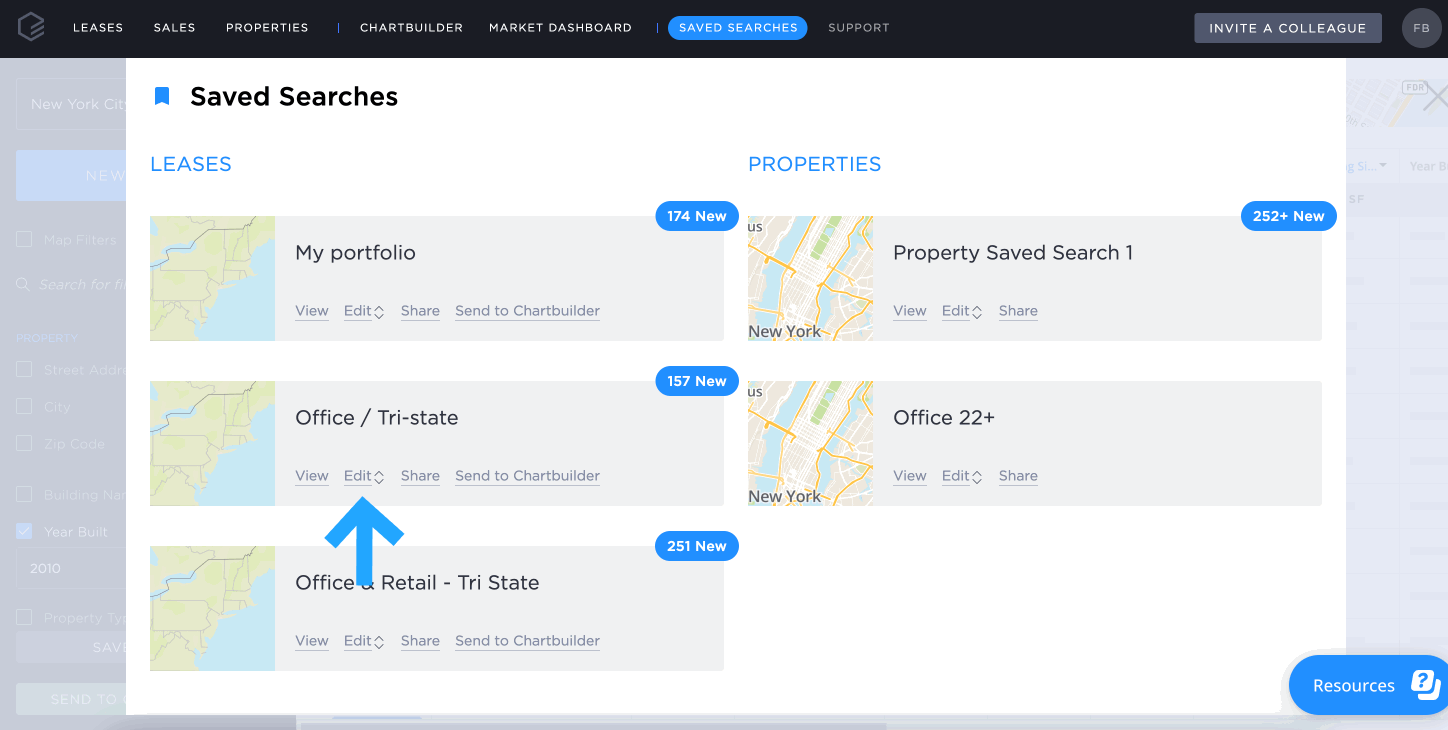
Task: Click the 251 New badge on Office & Retail
Action: (x=697, y=546)
